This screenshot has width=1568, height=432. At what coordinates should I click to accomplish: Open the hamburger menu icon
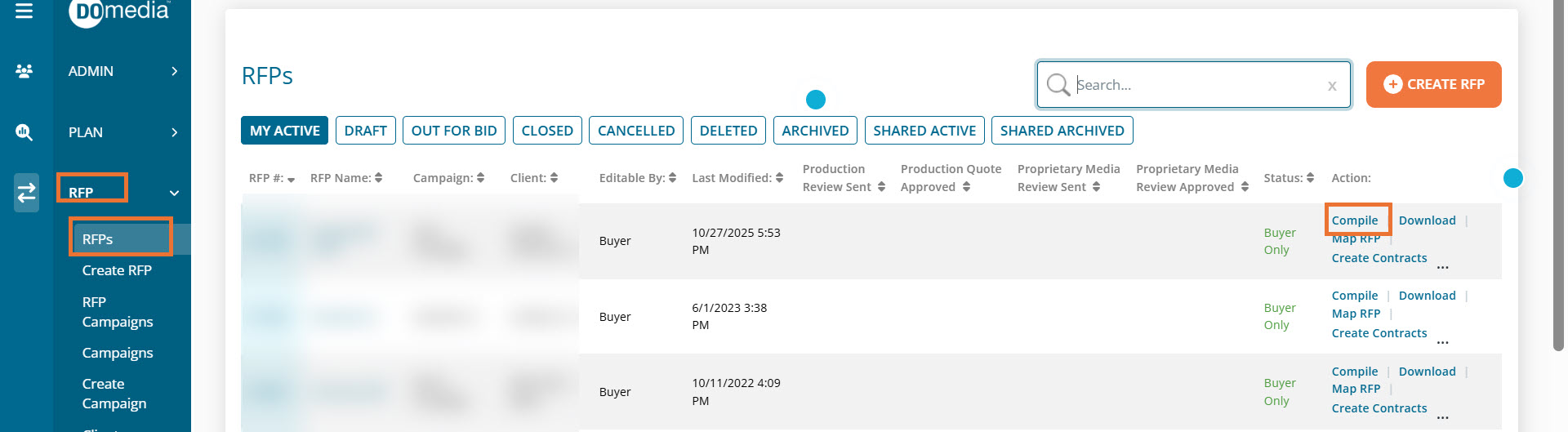[x=24, y=11]
